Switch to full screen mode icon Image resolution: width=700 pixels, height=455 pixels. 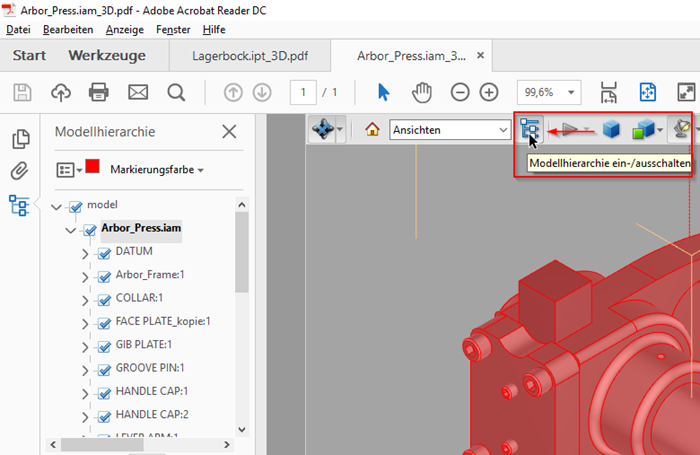coord(686,92)
